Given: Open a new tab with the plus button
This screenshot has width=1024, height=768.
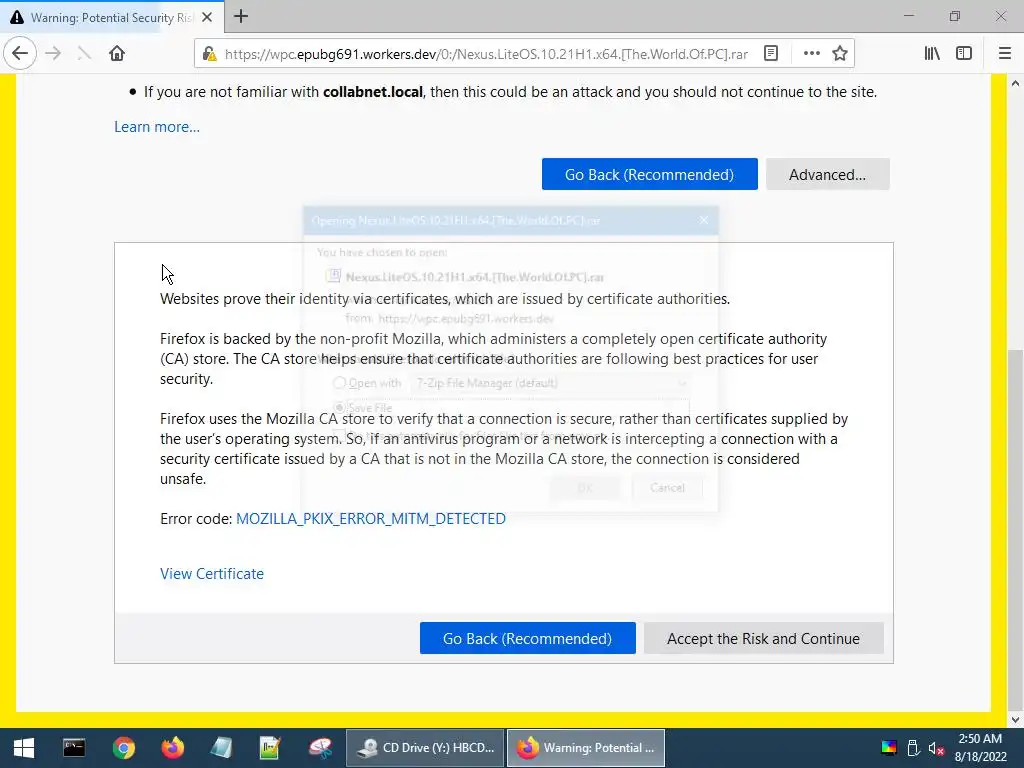Looking at the screenshot, I should (x=241, y=16).
